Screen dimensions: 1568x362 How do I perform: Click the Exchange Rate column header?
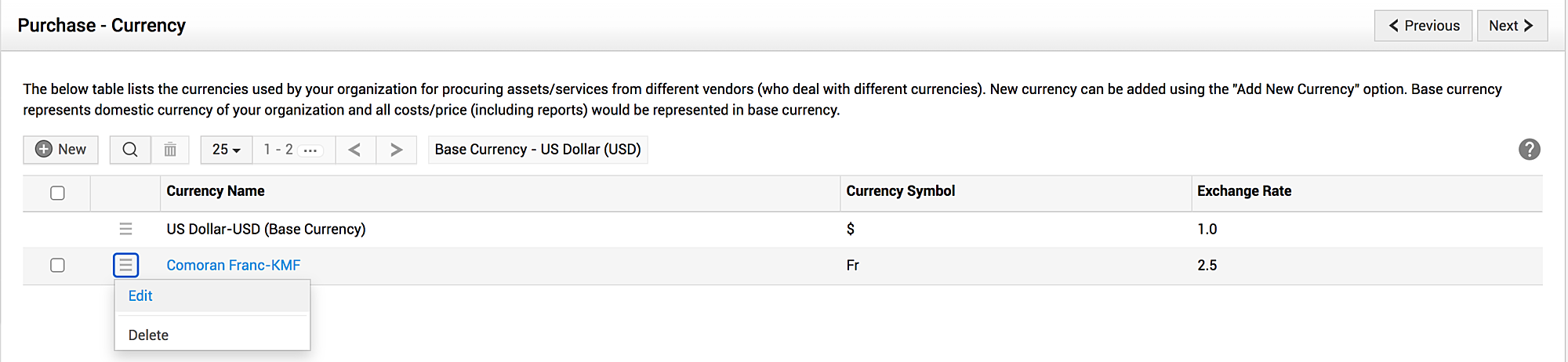click(1243, 191)
